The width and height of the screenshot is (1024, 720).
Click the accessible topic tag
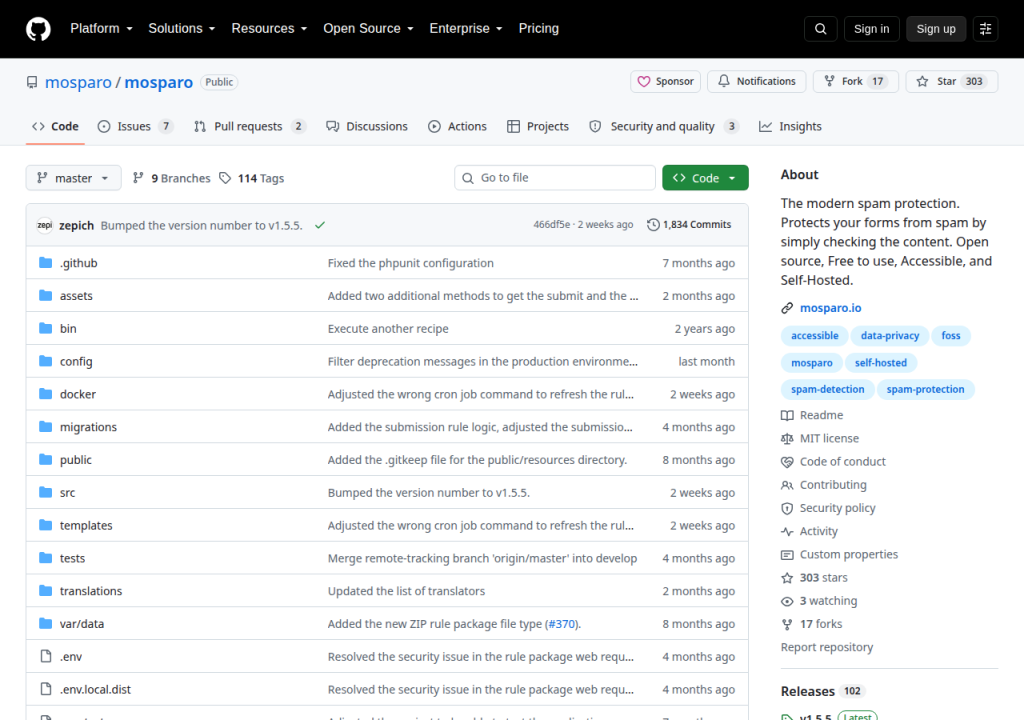[x=814, y=336]
